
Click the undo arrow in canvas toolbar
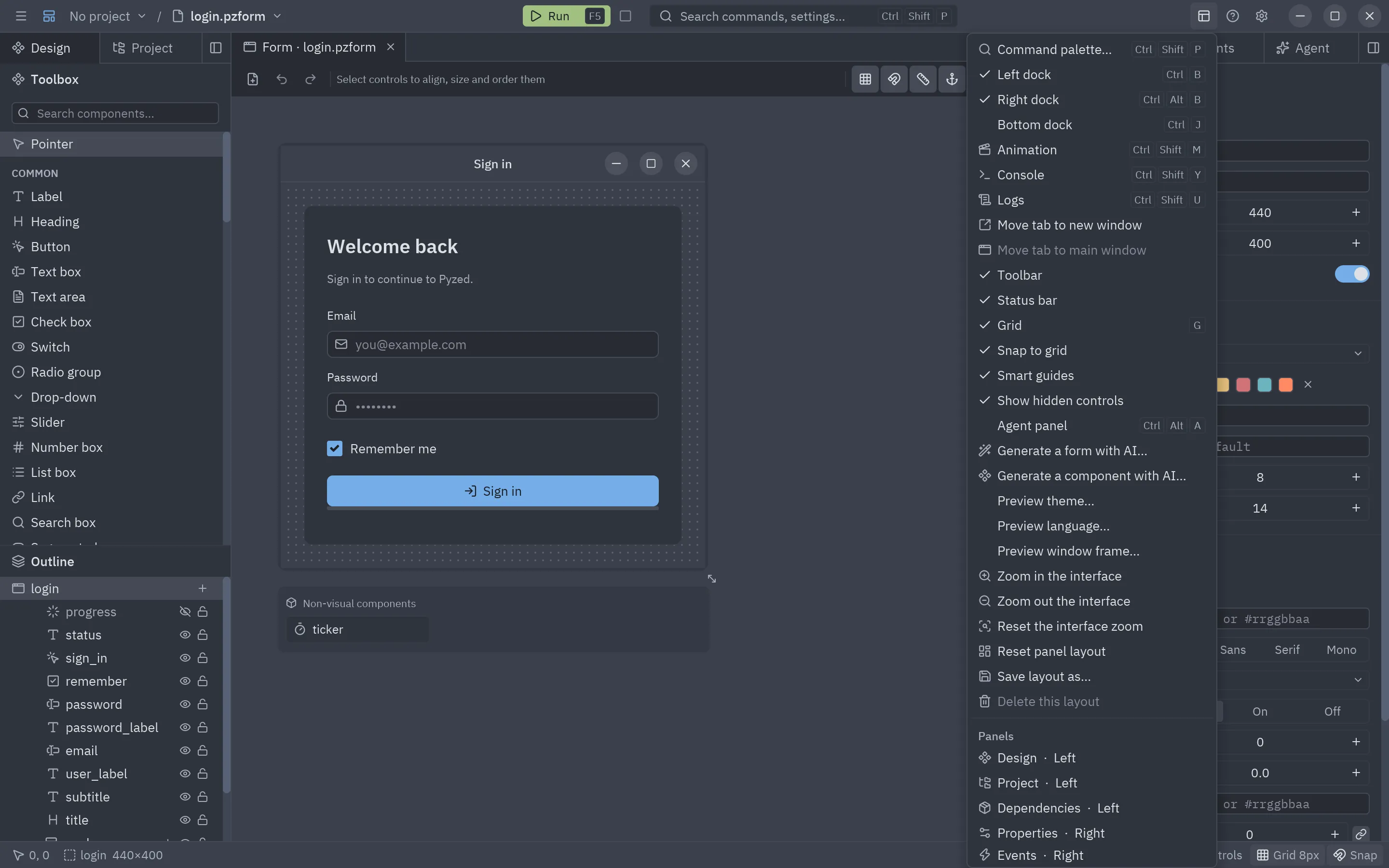(281, 79)
